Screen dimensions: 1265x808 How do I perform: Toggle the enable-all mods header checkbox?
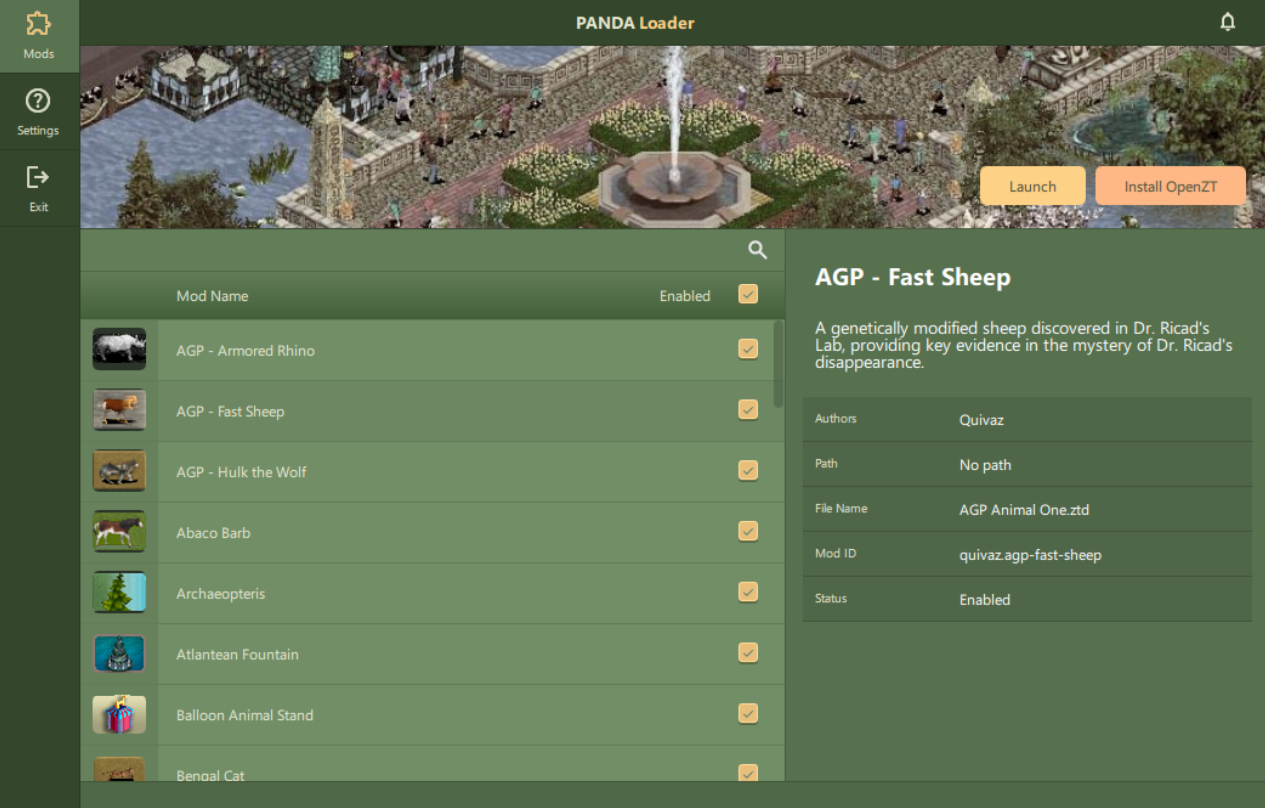747,294
